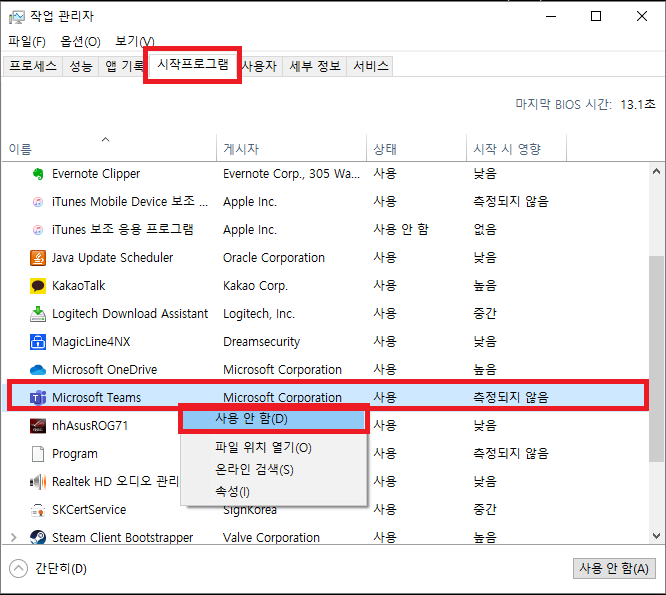Click the Realtek HD audio speaker icon
The height and width of the screenshot is (595, 666).
click(x=38, y=482)
